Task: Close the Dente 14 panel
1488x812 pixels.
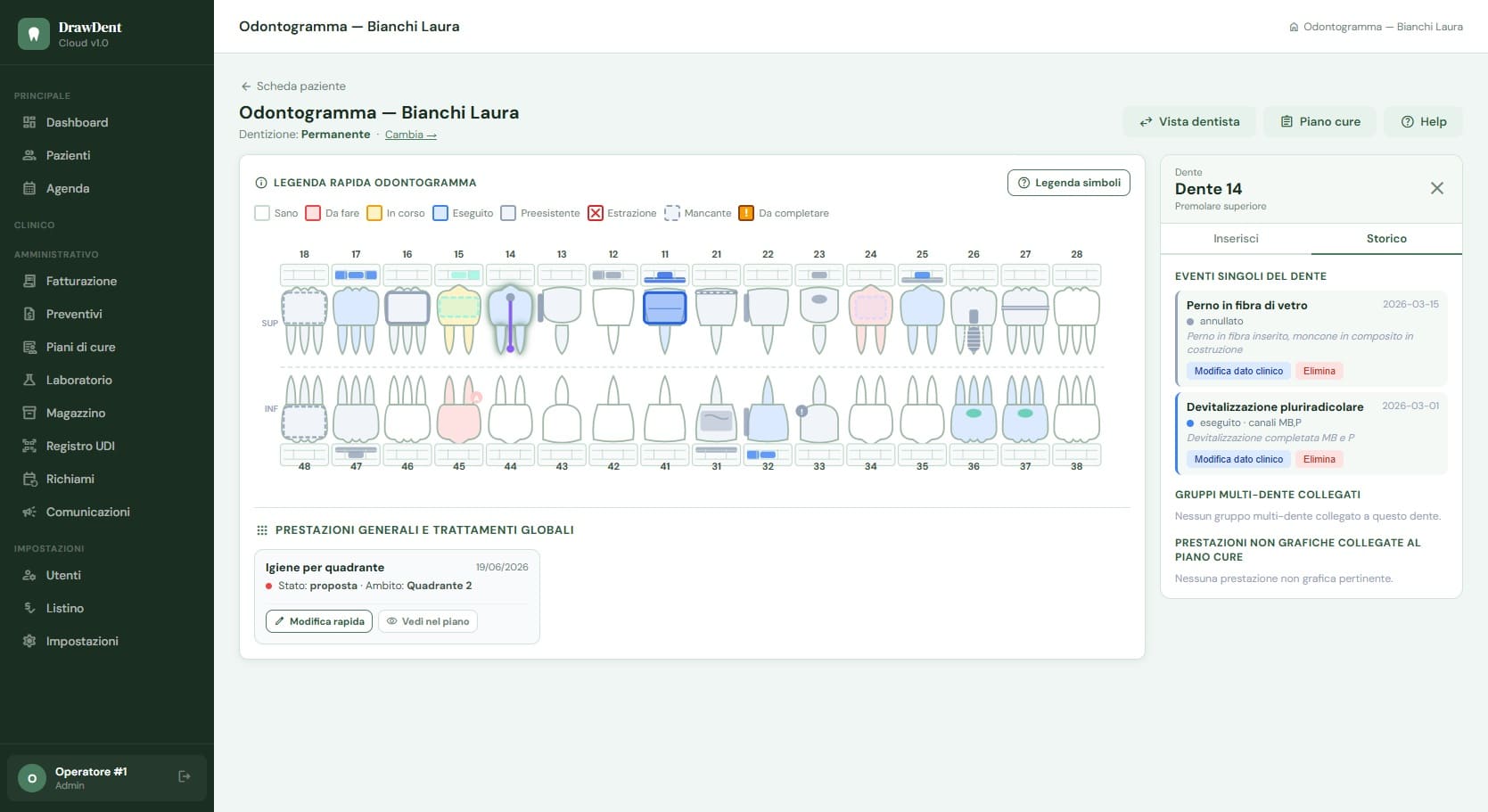Action: 1437,188
